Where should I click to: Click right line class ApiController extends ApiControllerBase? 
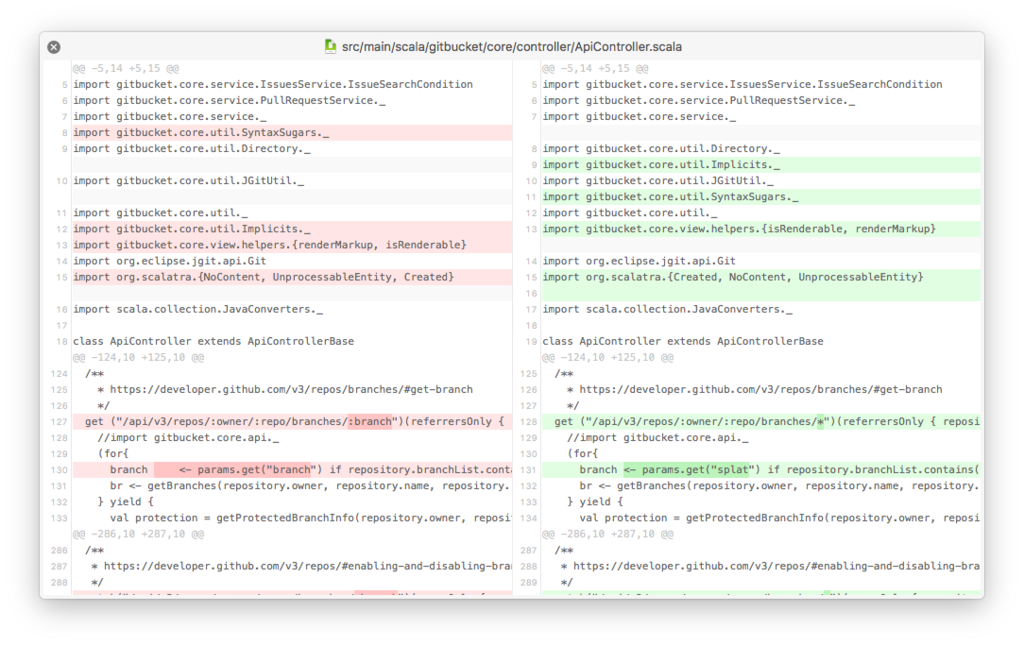(x=683, y=341)
